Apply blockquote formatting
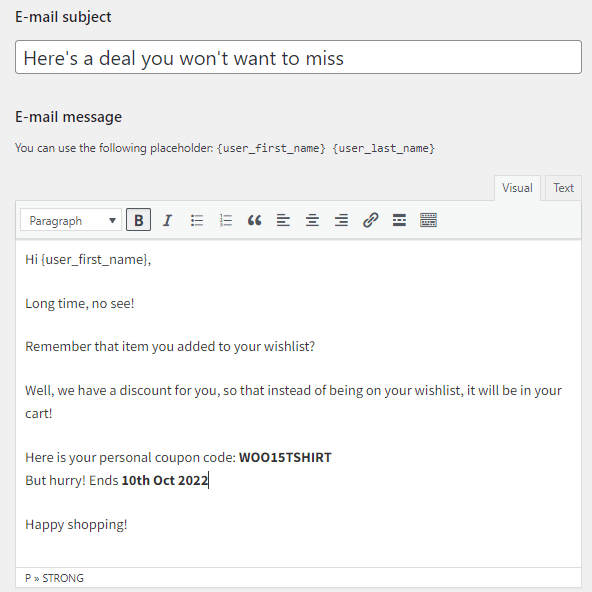The image size is (592, 592). (x=254, y=220)
